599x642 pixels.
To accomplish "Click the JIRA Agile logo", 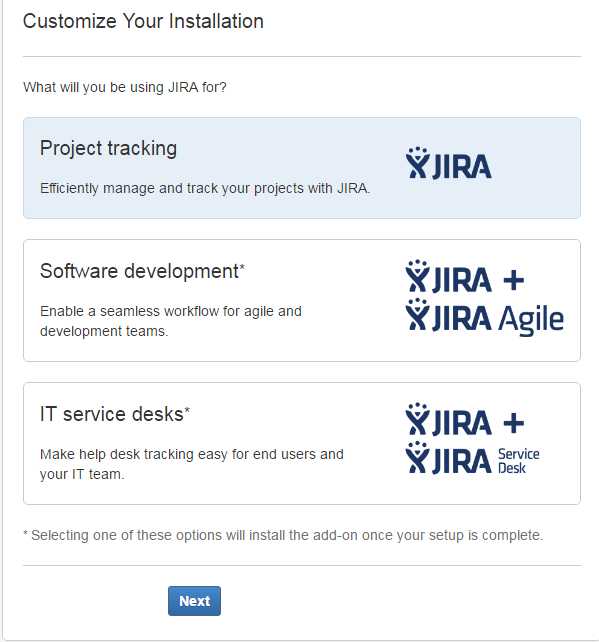I will pyautogui.click(x=485, y=316).
